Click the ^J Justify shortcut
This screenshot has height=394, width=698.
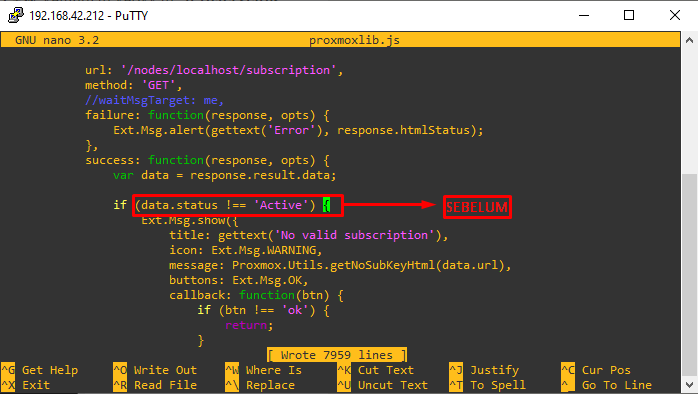click(484, 370)
